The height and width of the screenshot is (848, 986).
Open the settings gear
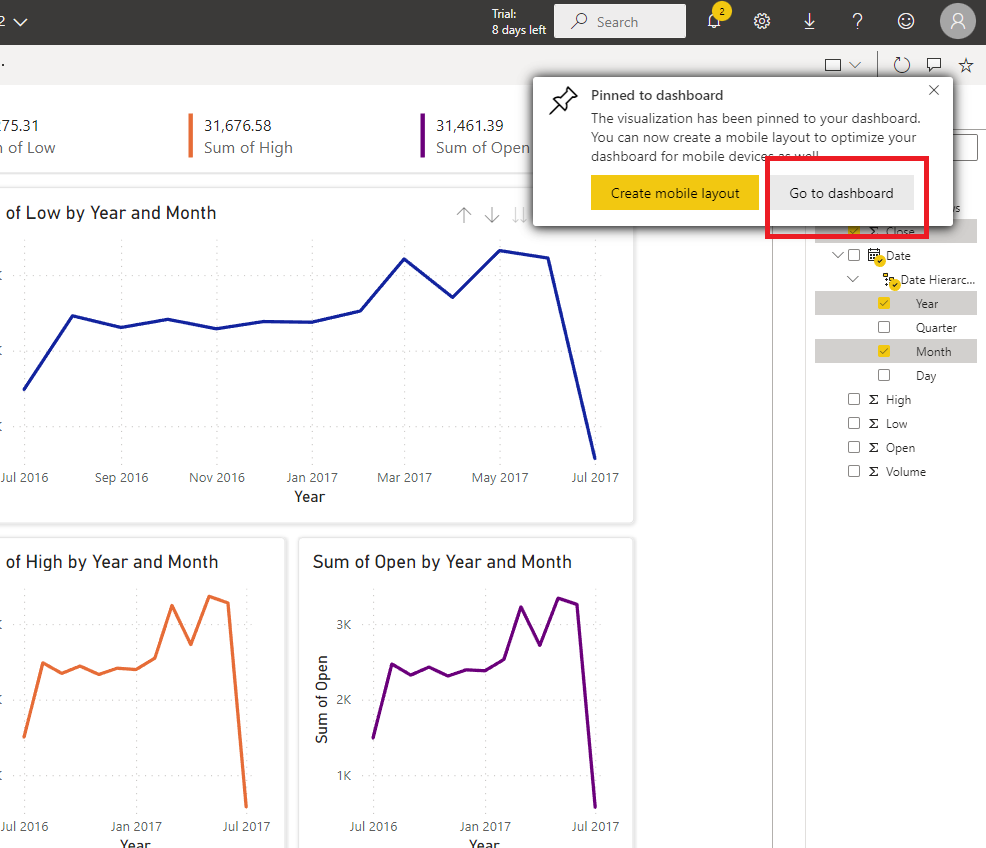[x=762, y=22]
